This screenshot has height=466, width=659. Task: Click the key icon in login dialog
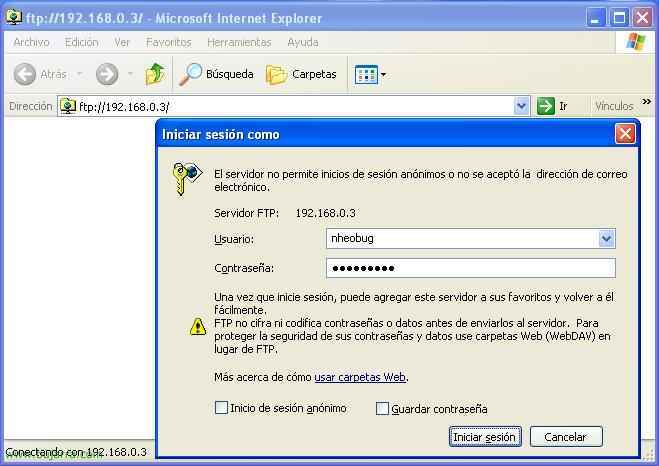tap(187, 179)
